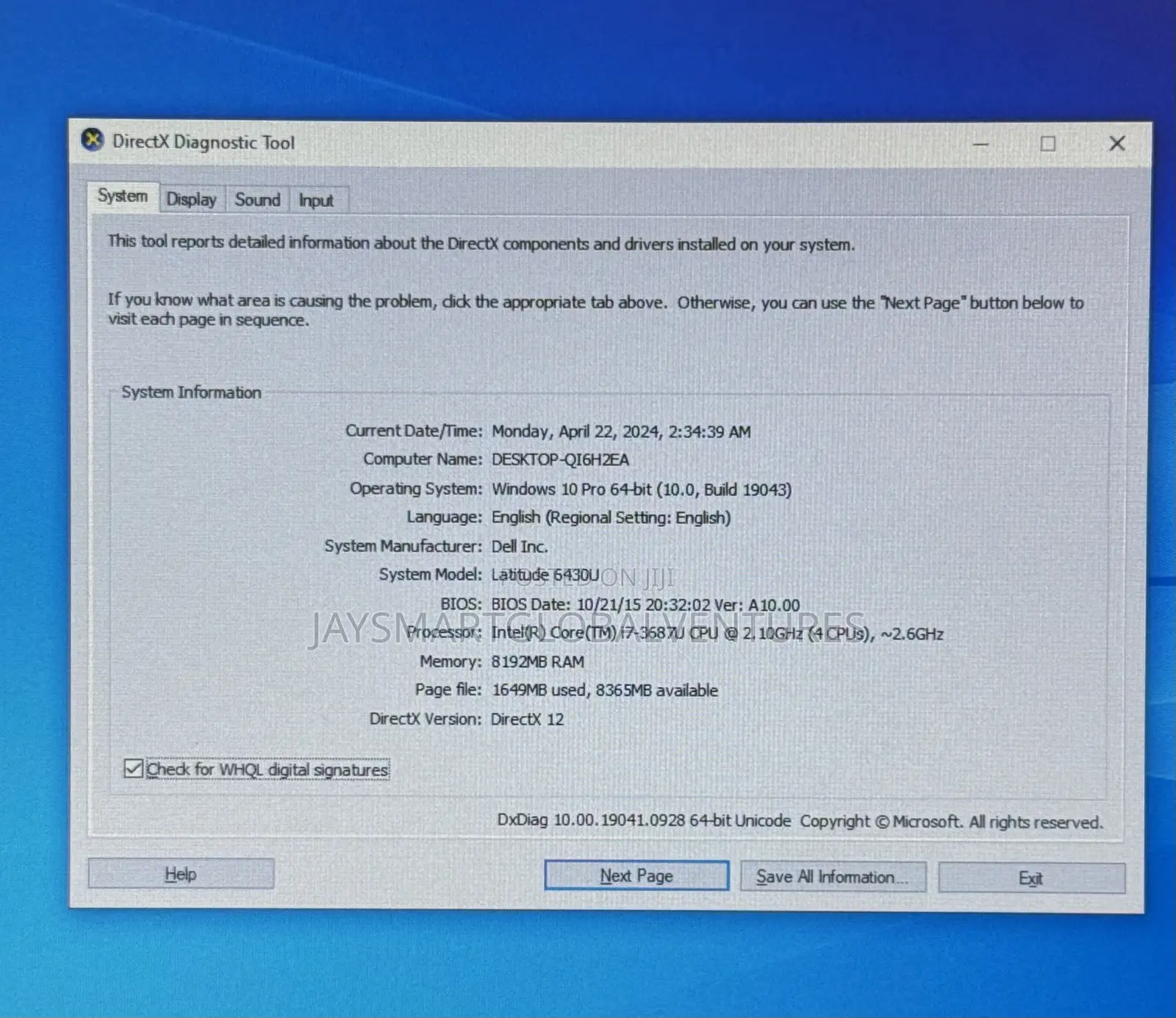The height and width of the screenshot is (1018, 1176).
Task: Minimize the DirectX Diagnostic Tool window
Action: 980,144
